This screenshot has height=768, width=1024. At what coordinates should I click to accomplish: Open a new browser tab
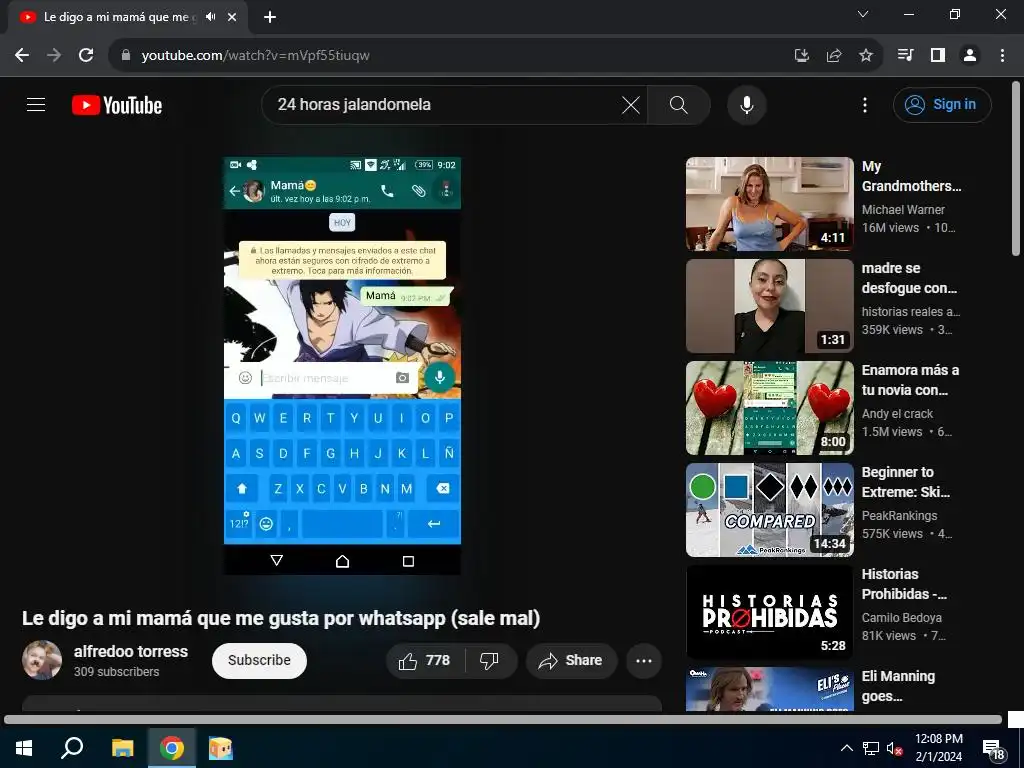(270, 17)
